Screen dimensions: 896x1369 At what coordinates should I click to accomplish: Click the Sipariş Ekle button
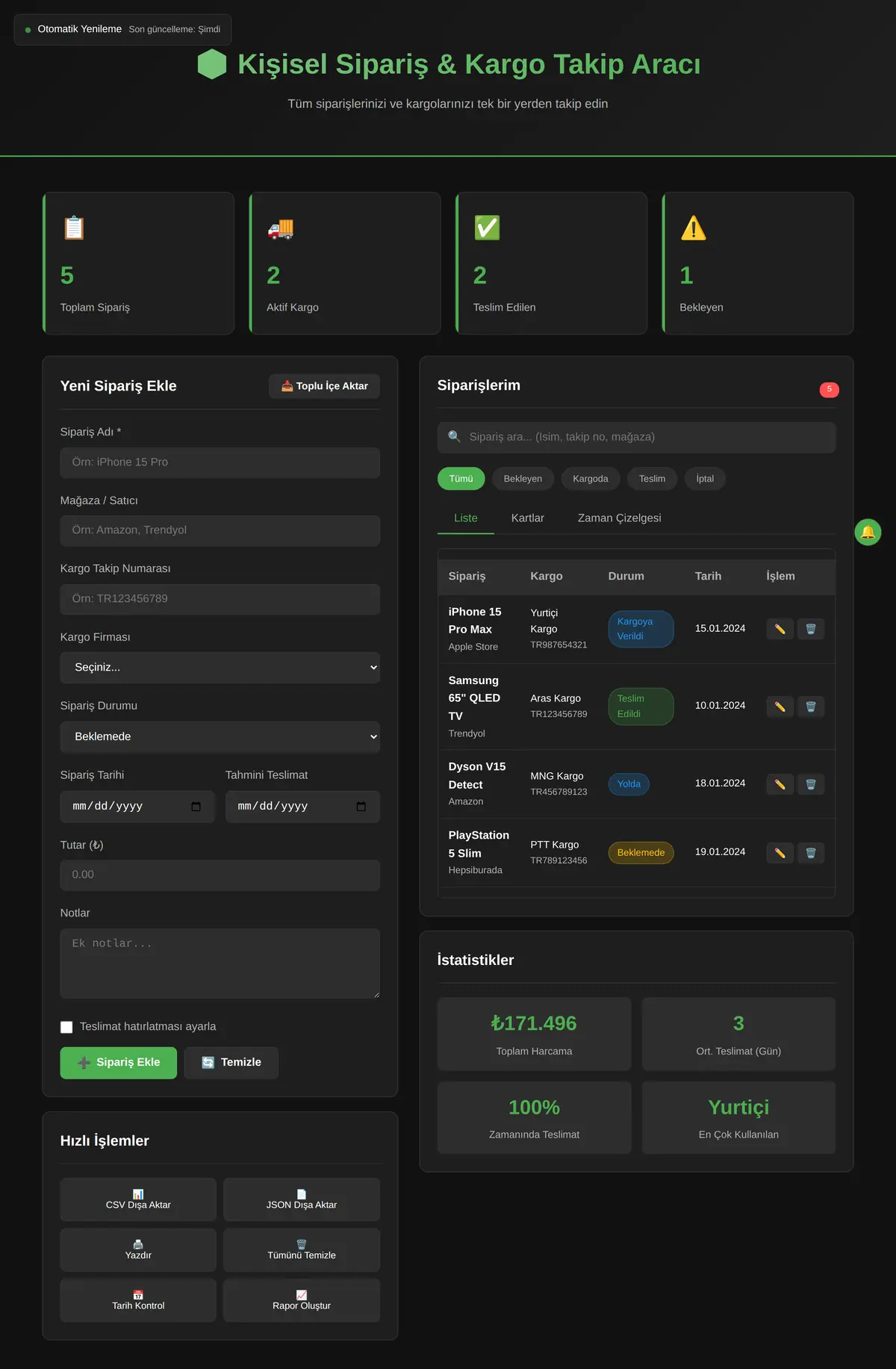(x=119, y=1063)
